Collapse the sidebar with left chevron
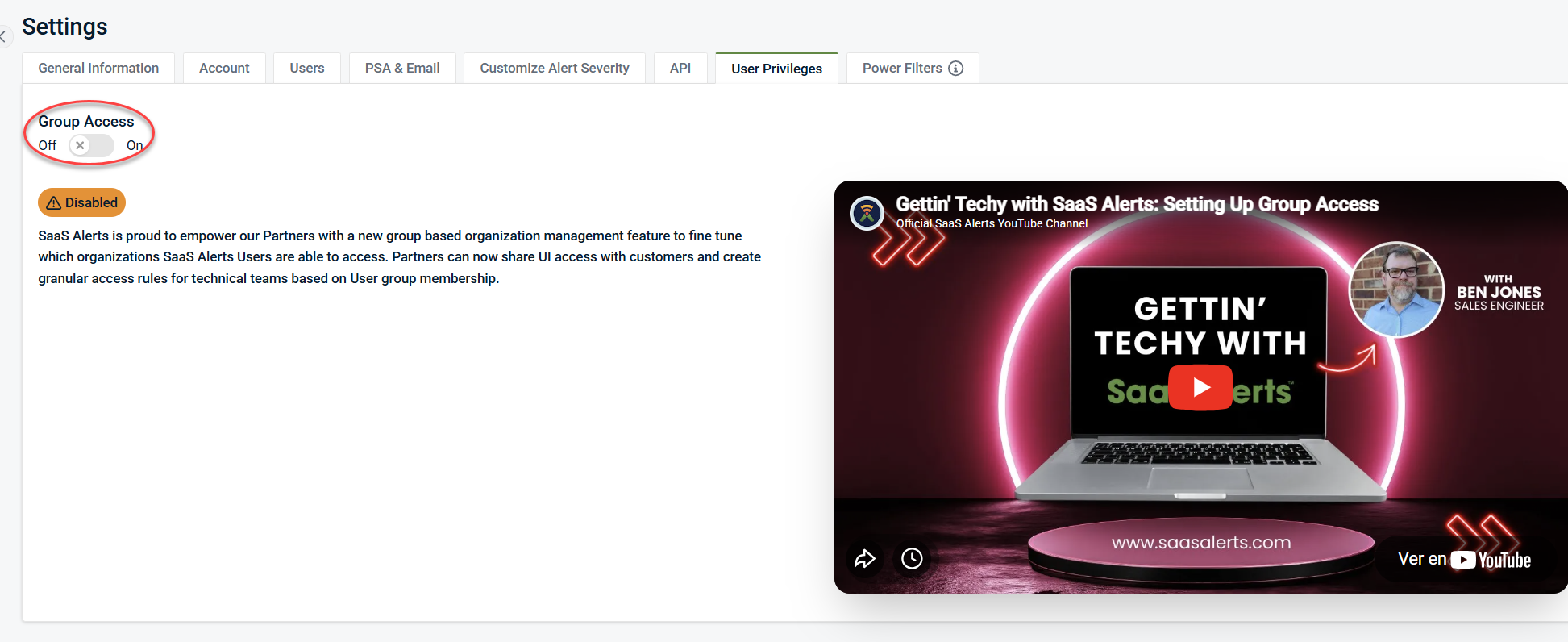Viewport: 1568px width, 642px height. coord(3,36)
